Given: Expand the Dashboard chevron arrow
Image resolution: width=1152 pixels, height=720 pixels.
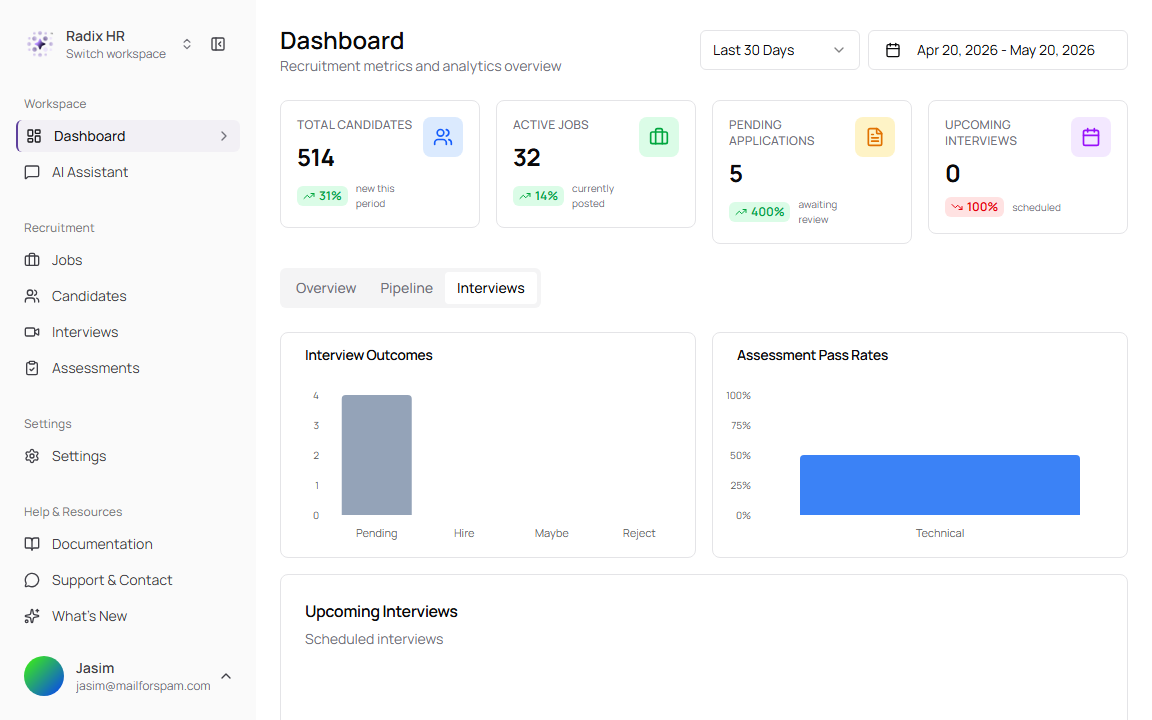Looking at the screenshot, I should pos(223,136).
